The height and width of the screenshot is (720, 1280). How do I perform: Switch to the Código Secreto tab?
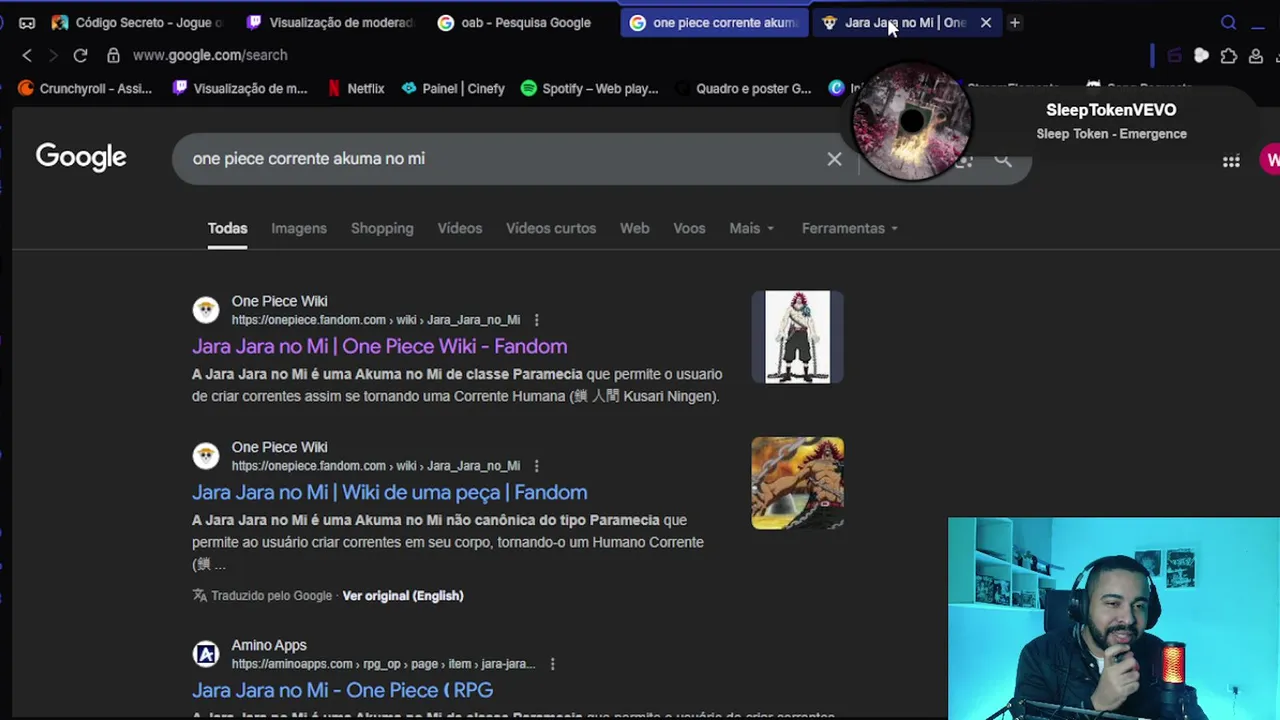pyautogui.click(x=137, y=22)
